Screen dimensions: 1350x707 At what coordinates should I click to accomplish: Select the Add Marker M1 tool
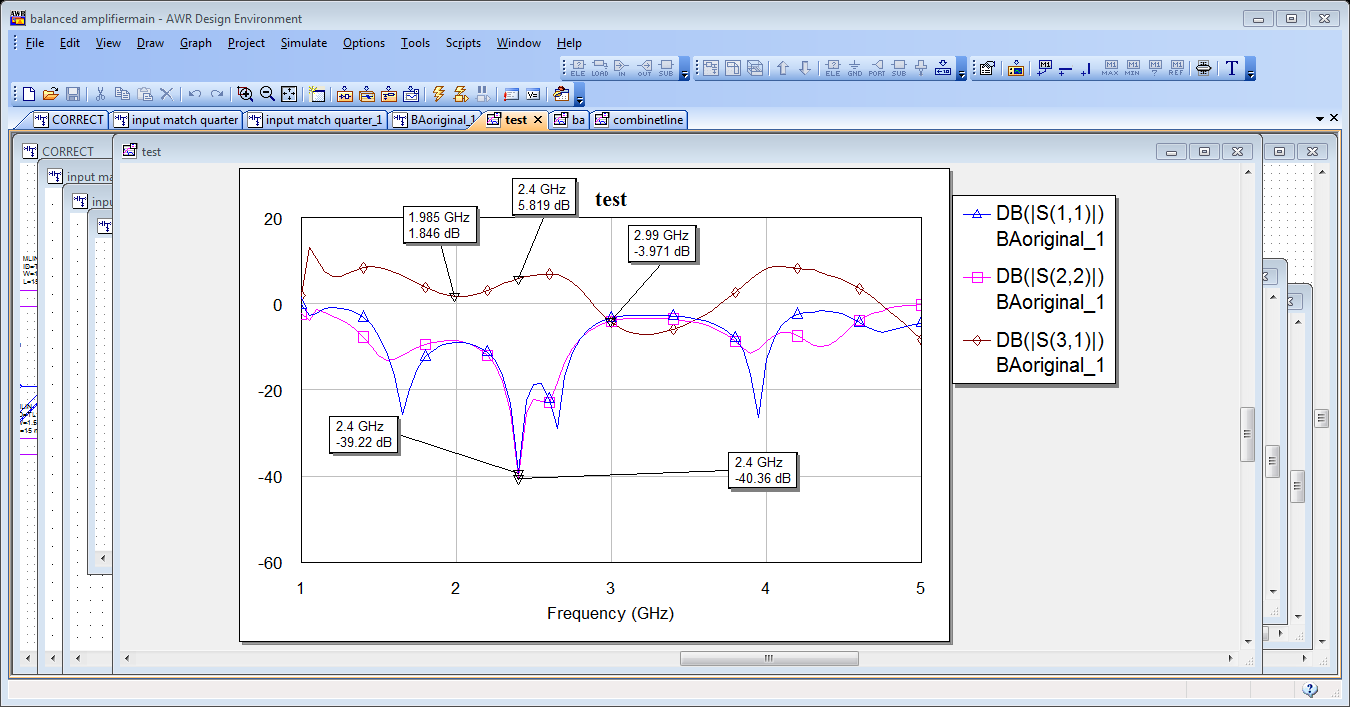click(1045, 69)
